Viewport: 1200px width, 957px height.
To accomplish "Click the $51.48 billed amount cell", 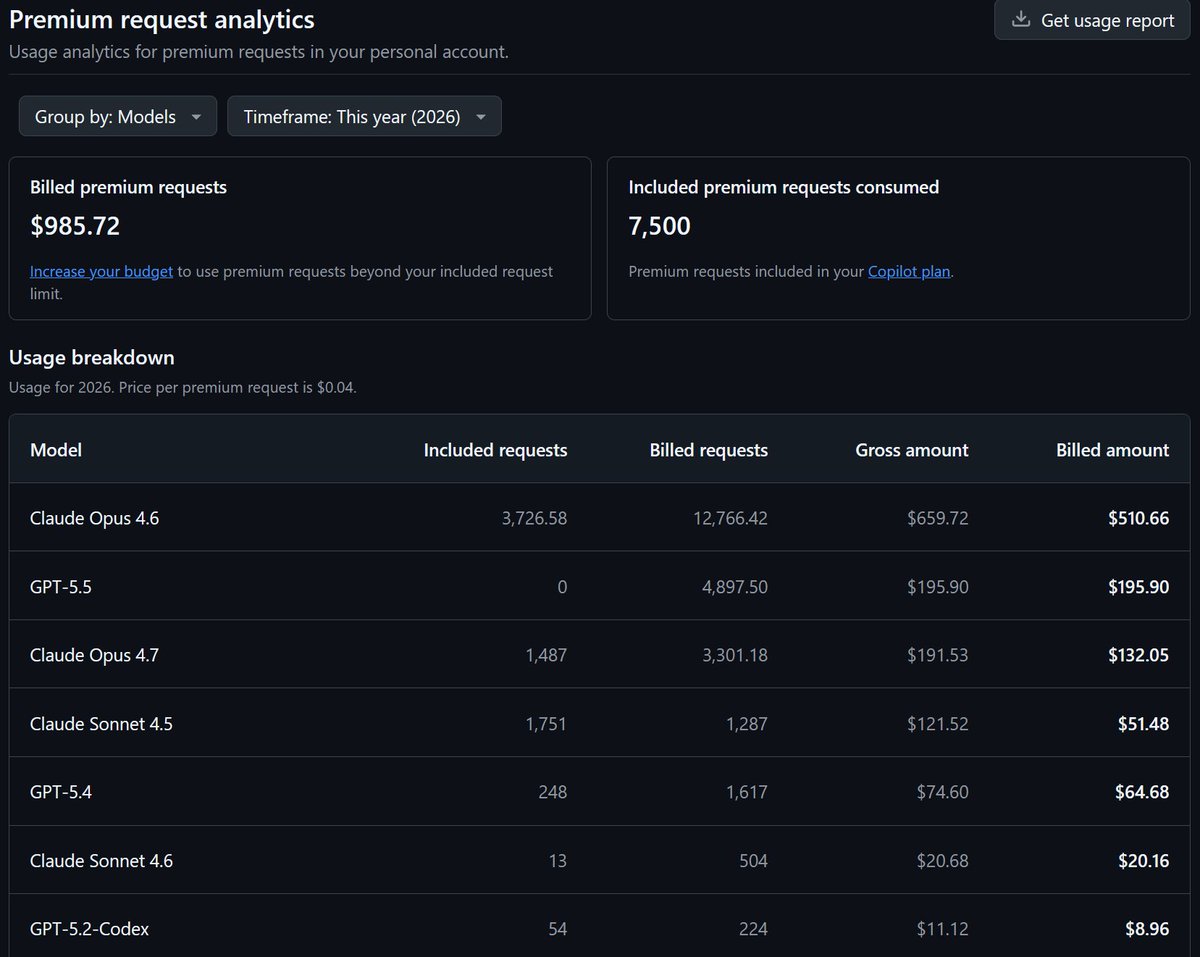I will pos(1143,723).
